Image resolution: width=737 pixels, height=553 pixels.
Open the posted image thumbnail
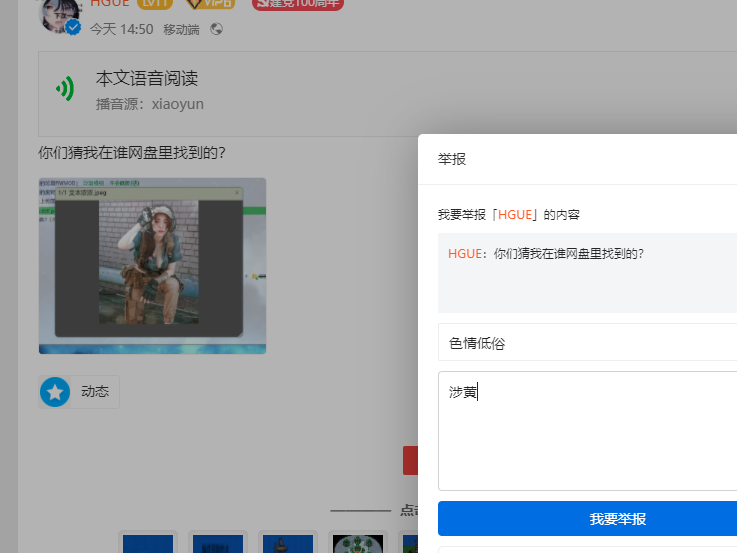tap(152, 265)
